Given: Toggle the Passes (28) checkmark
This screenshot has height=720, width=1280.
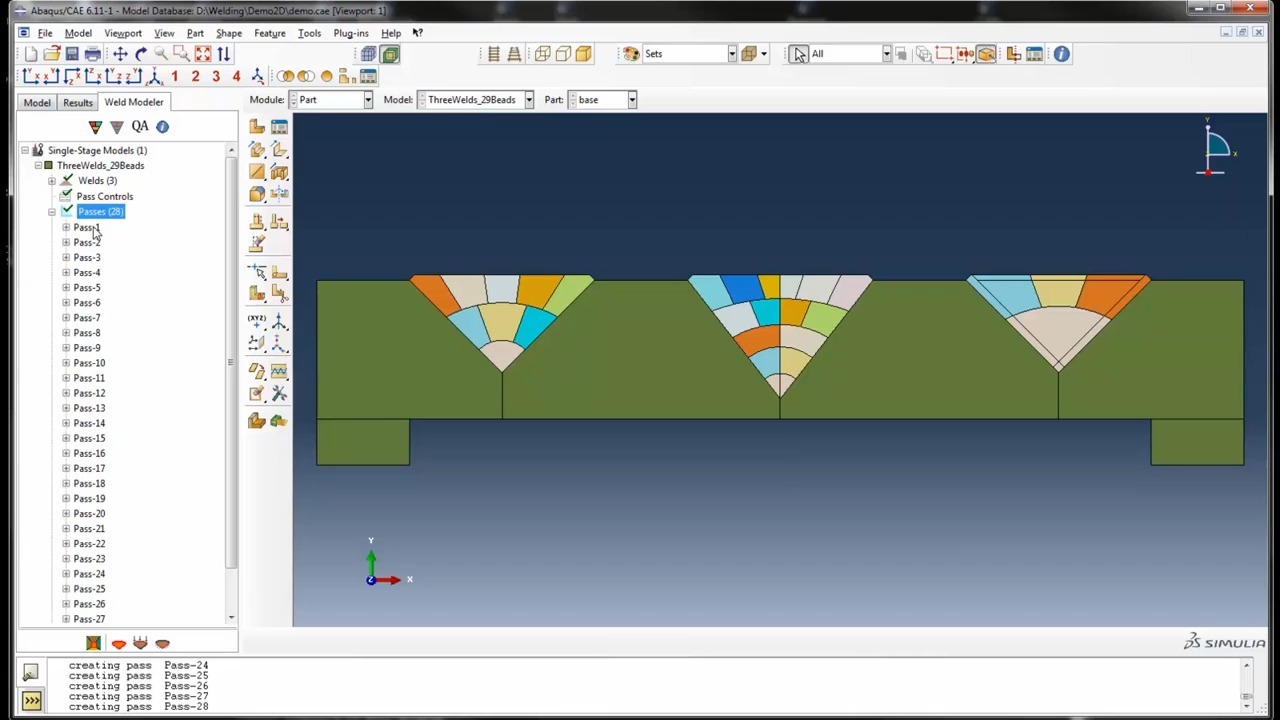Looking at the screenshot, I should coord(67,211).
